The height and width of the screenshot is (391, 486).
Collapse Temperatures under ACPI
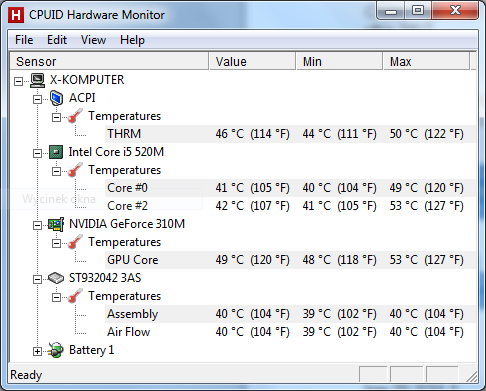click(56, 117)
